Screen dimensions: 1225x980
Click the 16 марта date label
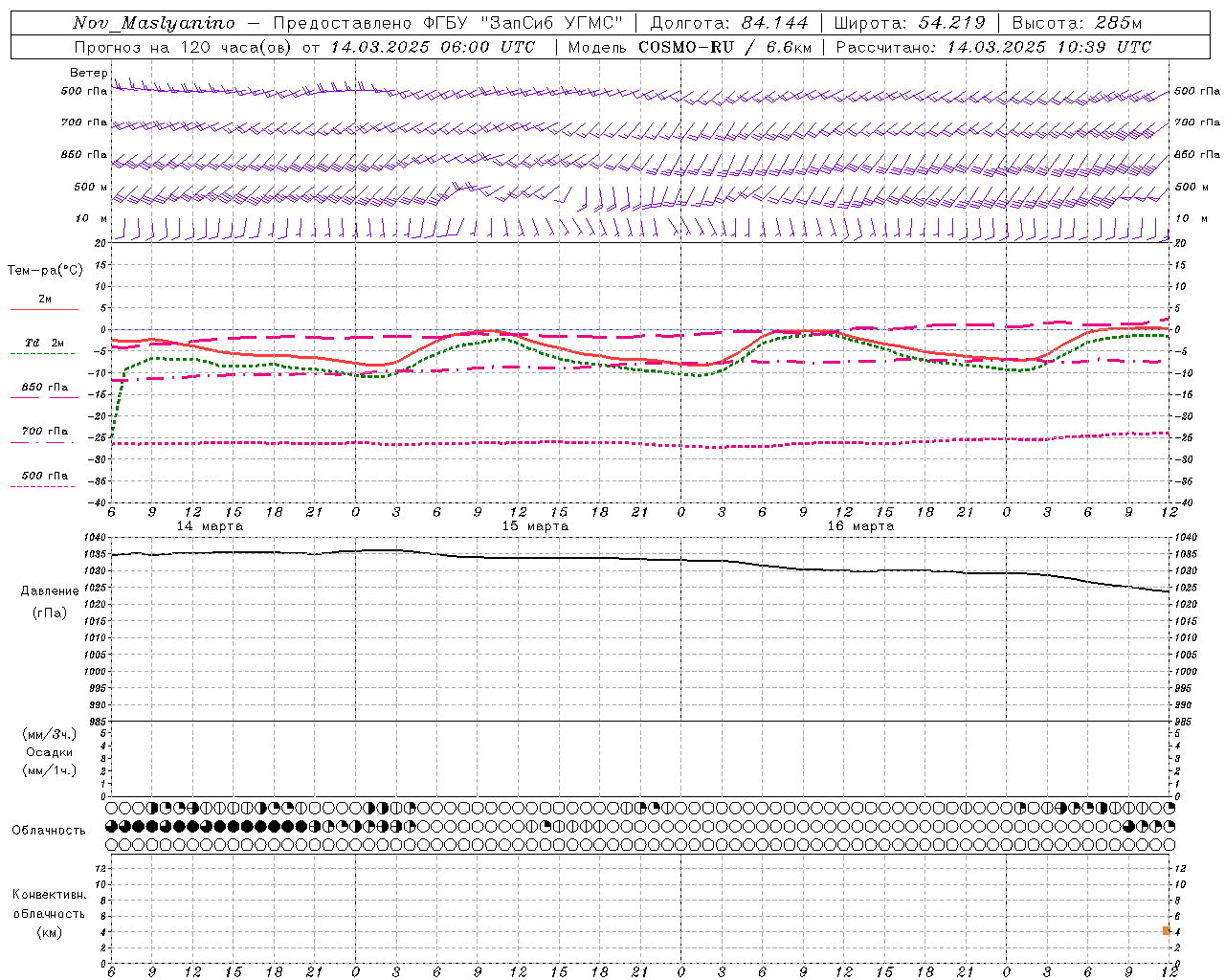pyautogui.click(x=860, y=526)
